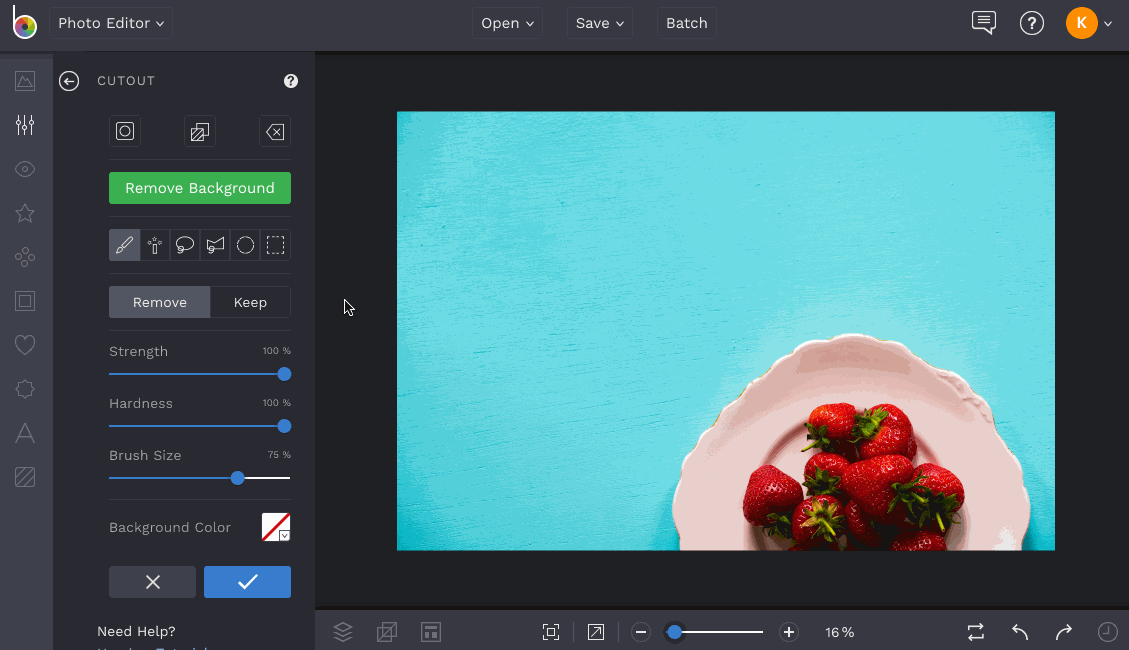Click the Need Help? text
The width and height of the screenshot is (1129, 650).
click(136, 631)
